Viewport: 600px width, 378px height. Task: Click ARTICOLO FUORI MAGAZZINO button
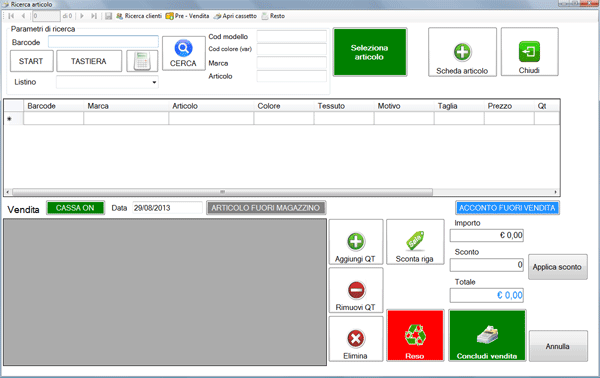[x=266, y=208]
